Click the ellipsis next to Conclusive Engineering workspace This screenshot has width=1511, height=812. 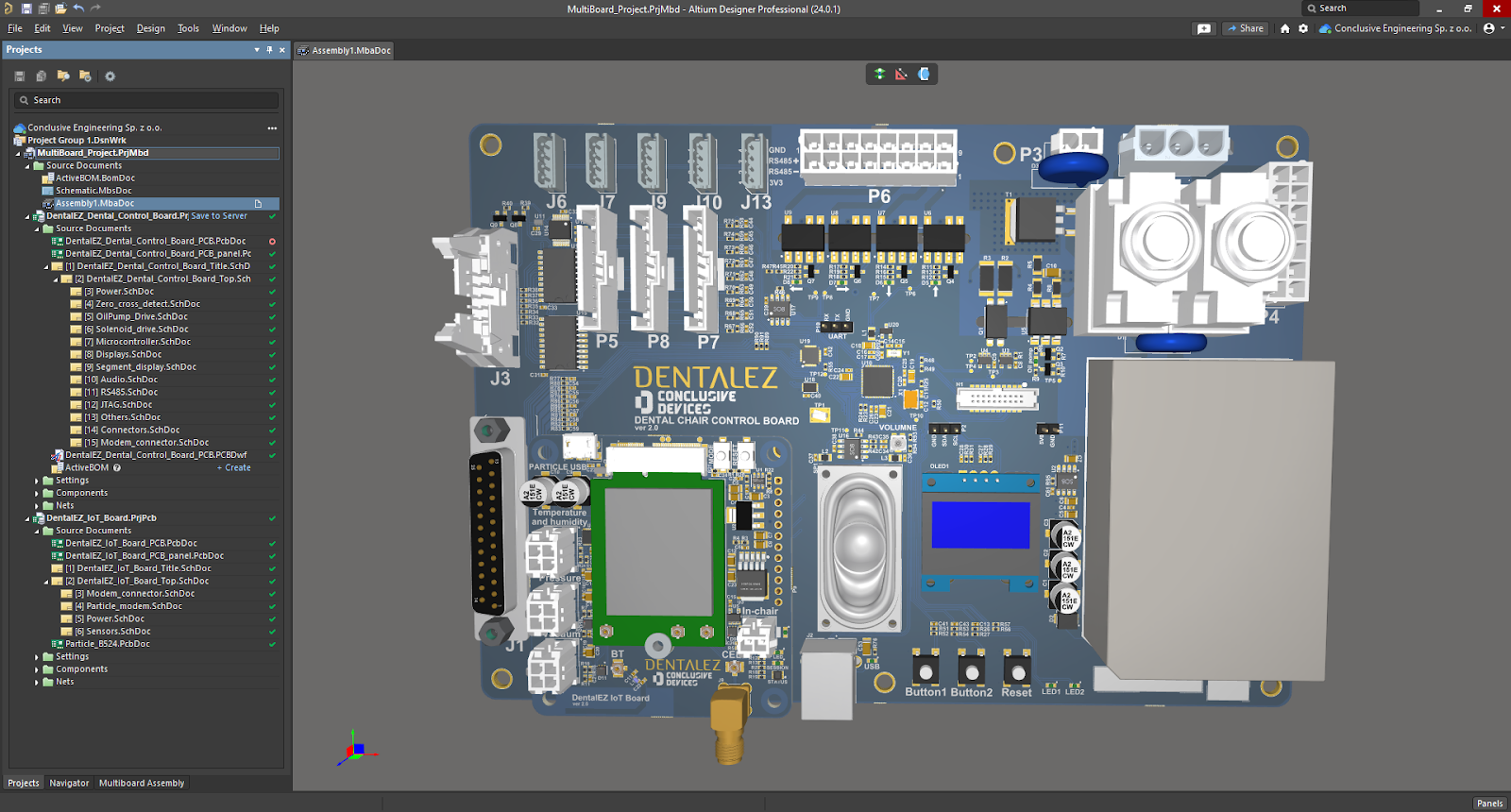coord(272,127)
